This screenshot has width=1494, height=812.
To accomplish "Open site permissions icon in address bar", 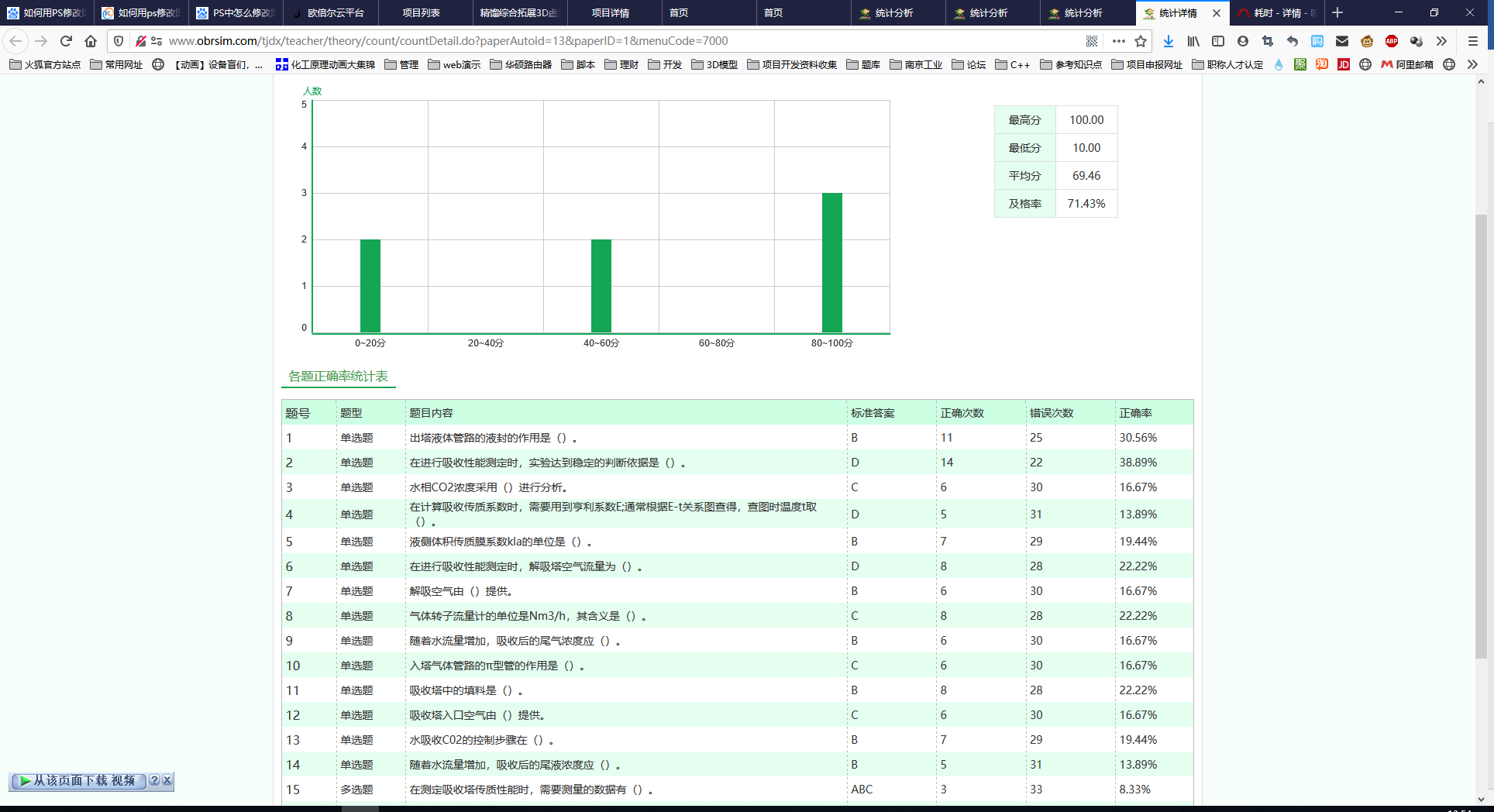I will point(157,41).
